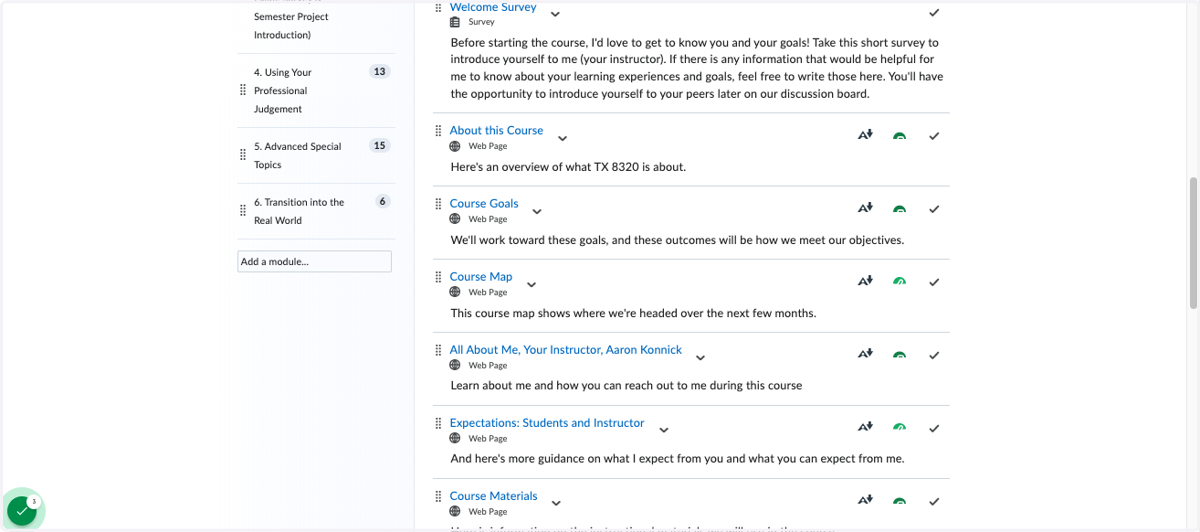Open chevron menu beside Course Map
The height and width of the screenshot is (532, 1200).
(531, 284)
